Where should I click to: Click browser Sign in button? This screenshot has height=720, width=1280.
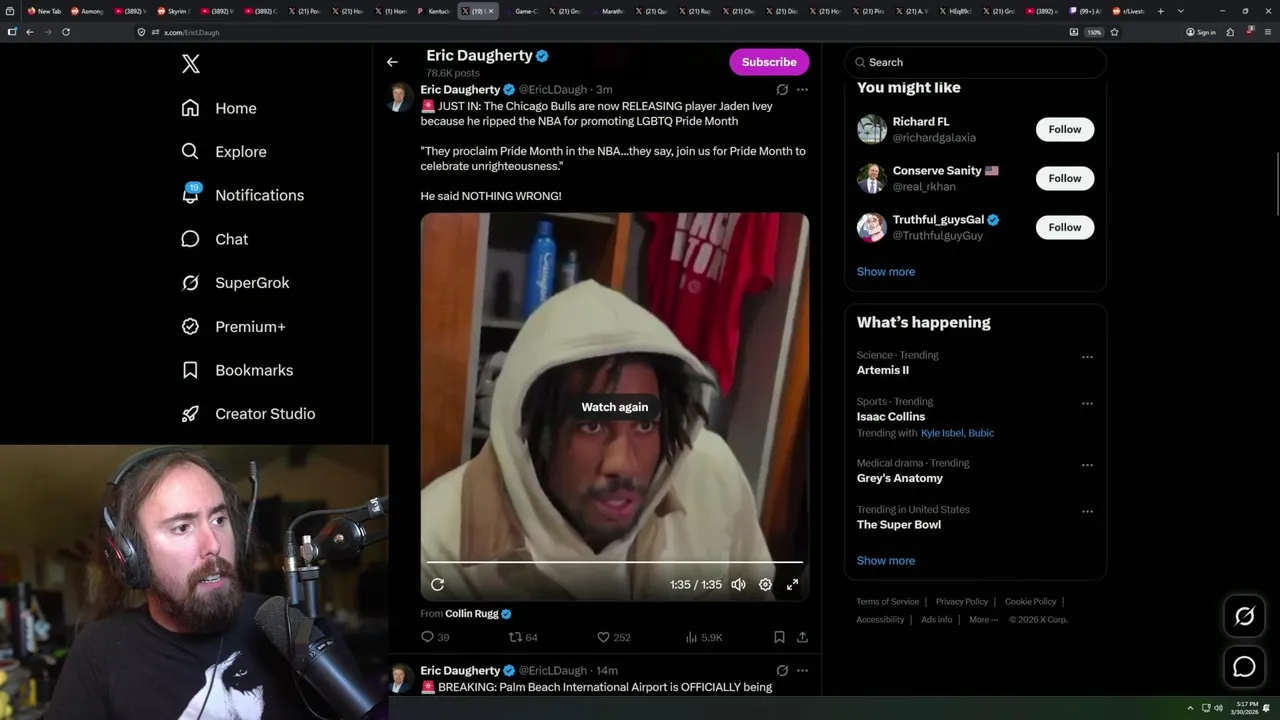tap(1200, 32)
